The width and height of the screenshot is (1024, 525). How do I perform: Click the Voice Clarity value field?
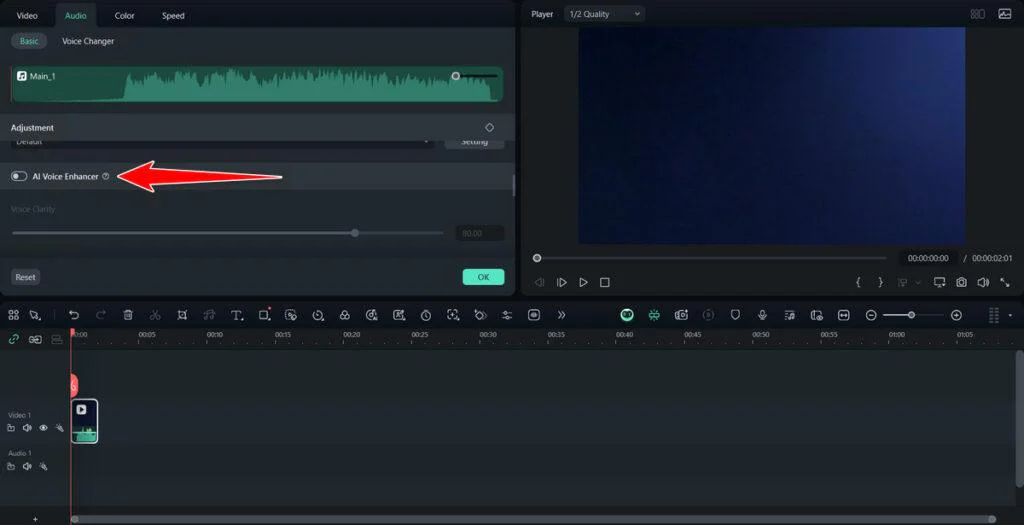coord(479,233)
